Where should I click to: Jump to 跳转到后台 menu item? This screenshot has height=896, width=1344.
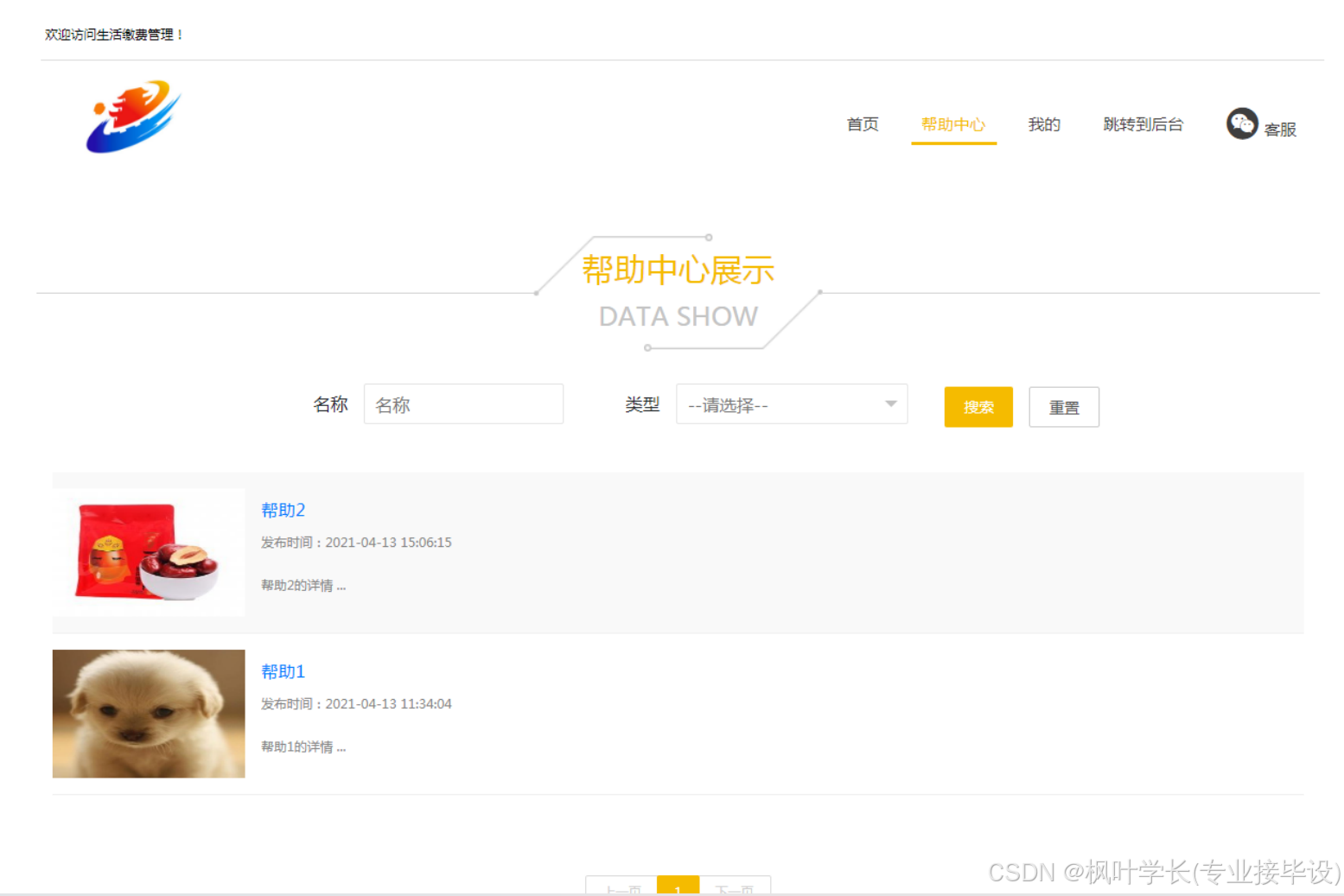point(1143,124)
